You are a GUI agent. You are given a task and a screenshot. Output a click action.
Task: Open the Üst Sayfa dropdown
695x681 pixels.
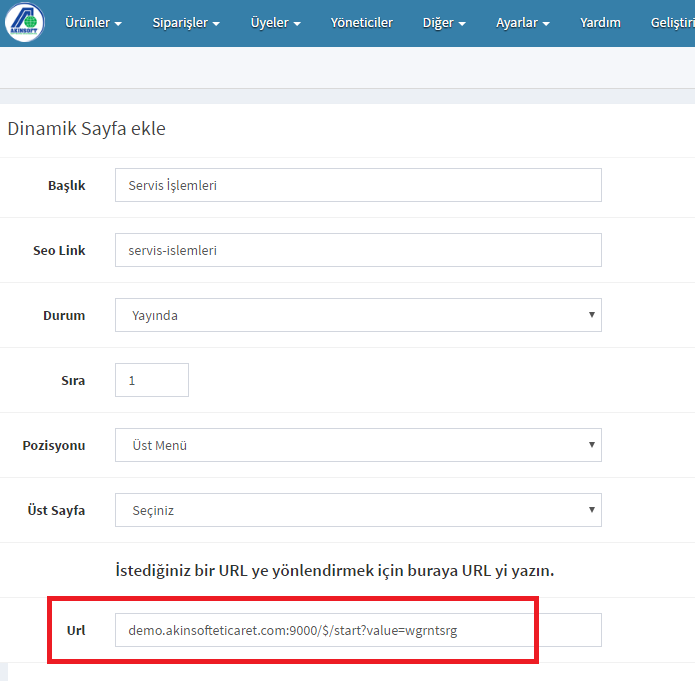(x=358, y=510)
